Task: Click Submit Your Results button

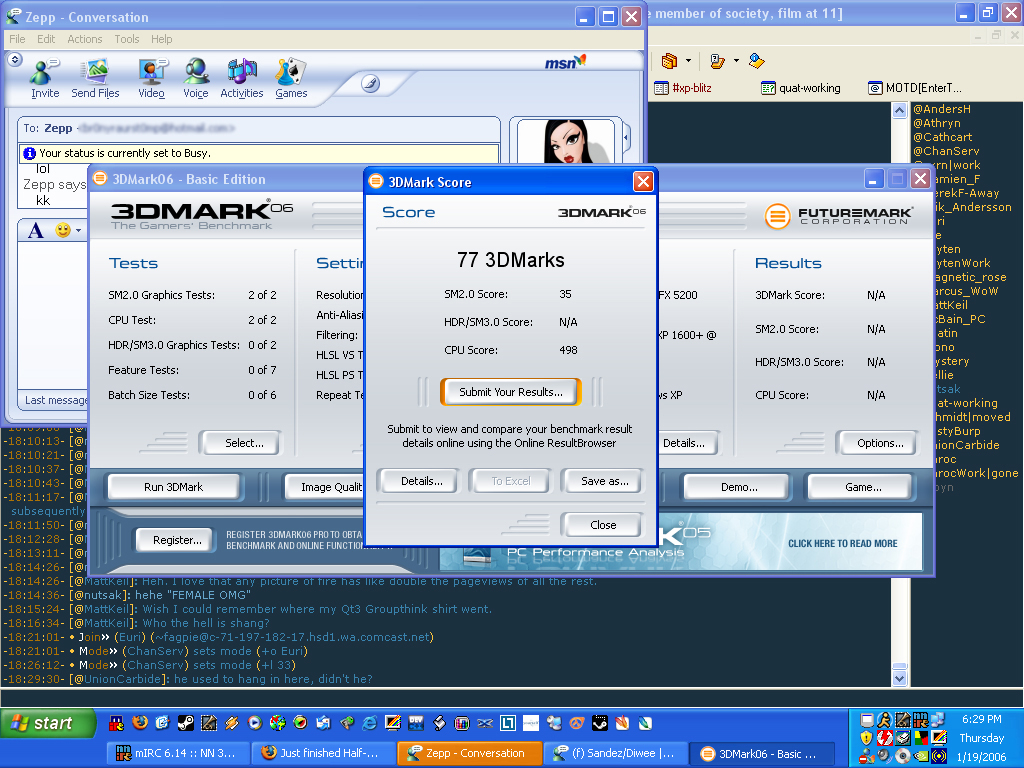Action: click(511, 392)
